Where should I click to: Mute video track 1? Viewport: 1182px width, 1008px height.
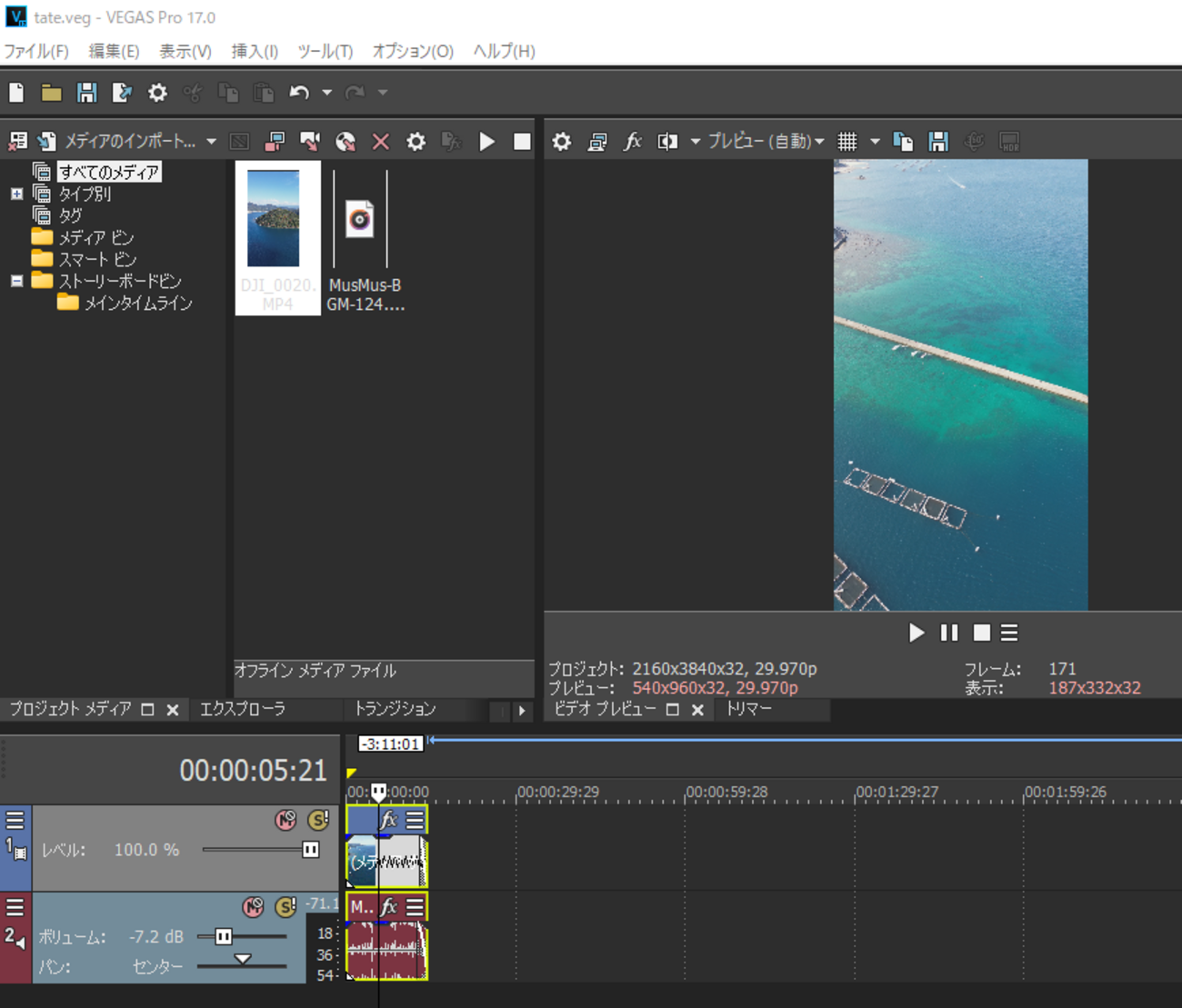[x=285, y=820]
